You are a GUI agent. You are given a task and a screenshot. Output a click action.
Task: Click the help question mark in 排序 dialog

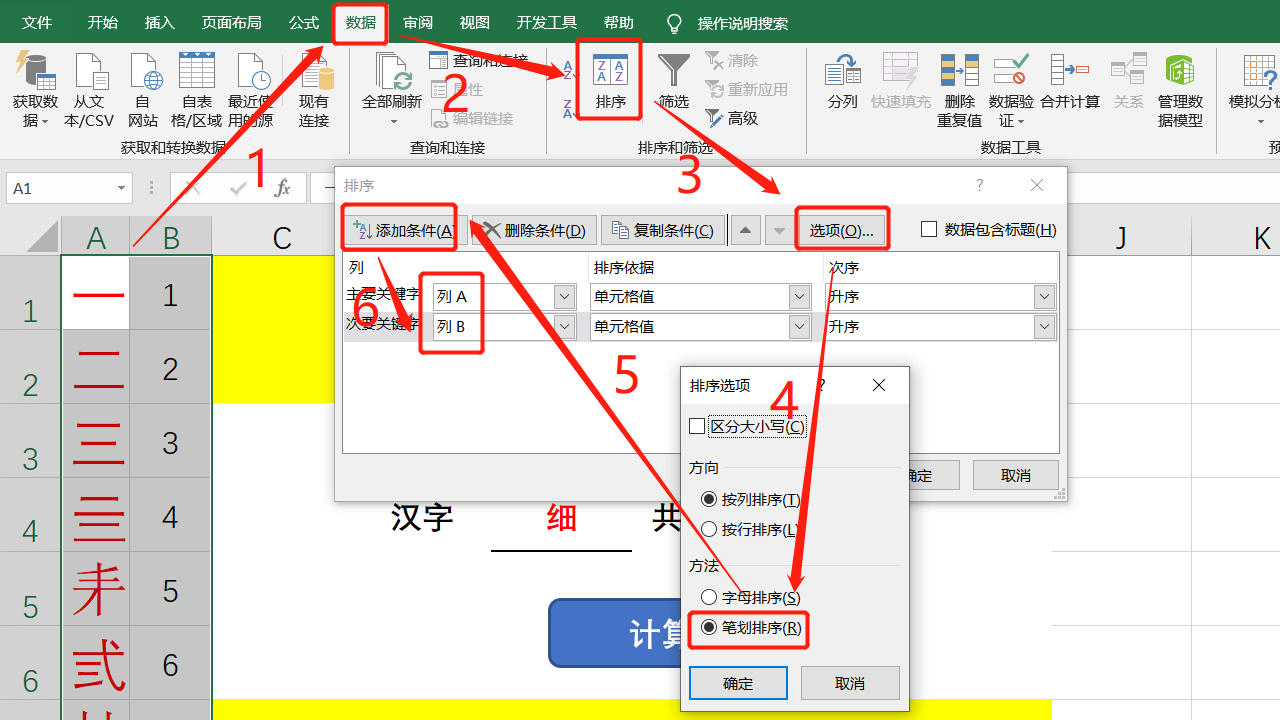(x=980, y=186)
